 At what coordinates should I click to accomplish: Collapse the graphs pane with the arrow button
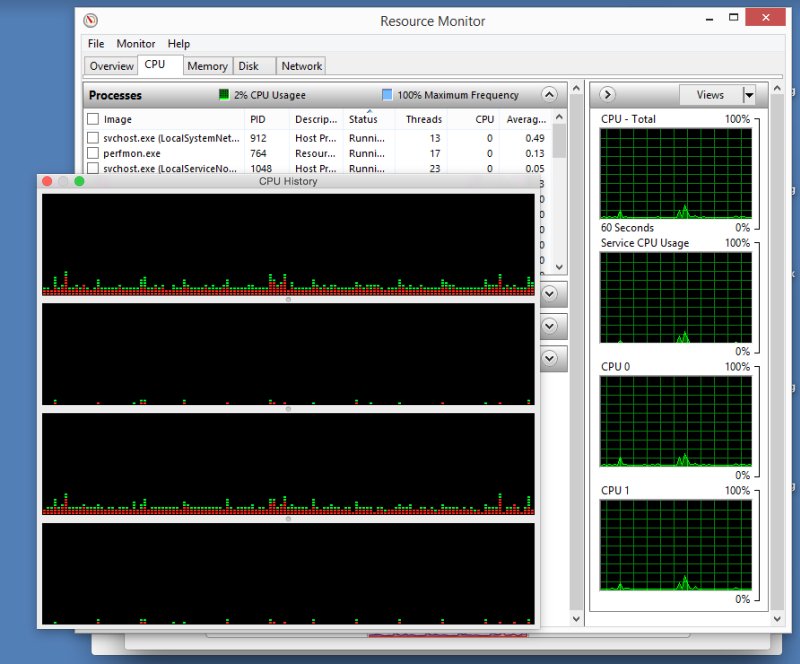[x=606, y=95]
